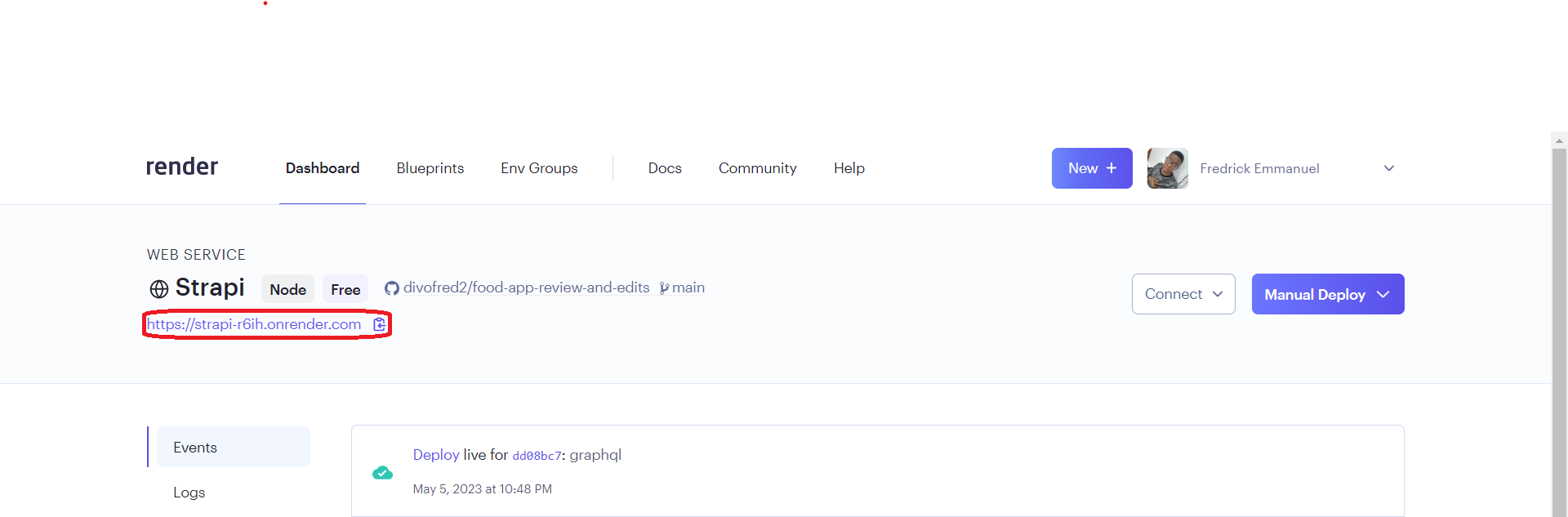Click the globe icon beside Strapi
This screenshot has width=1568, height=517.
coord(159,289)
